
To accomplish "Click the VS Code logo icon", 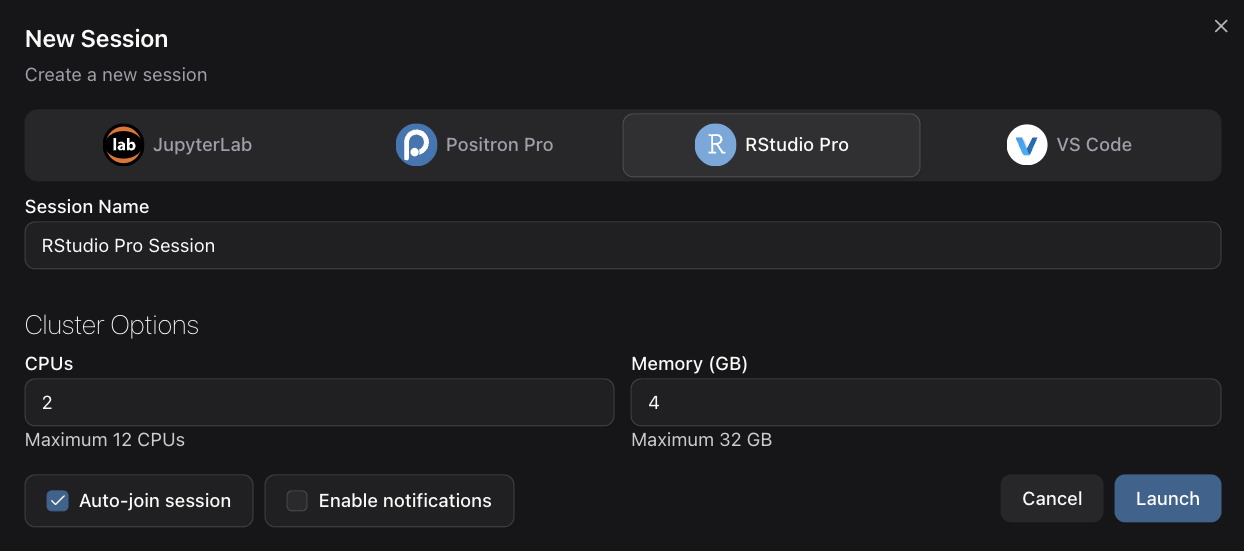I will pyautogui.click(x=1027, y=145).
